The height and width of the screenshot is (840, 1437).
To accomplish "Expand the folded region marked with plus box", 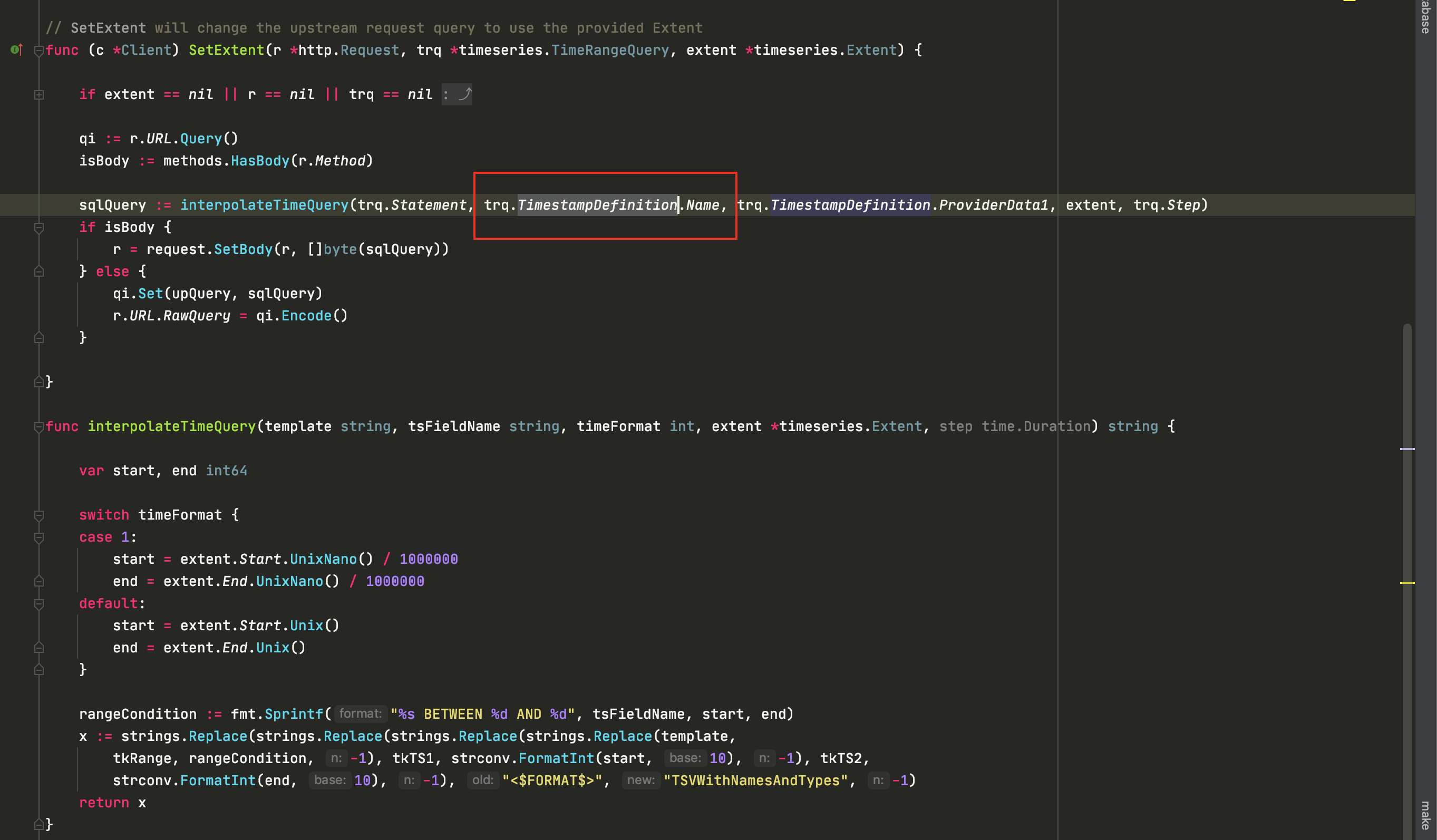I will pyautogui.click(x=39, y=95).
